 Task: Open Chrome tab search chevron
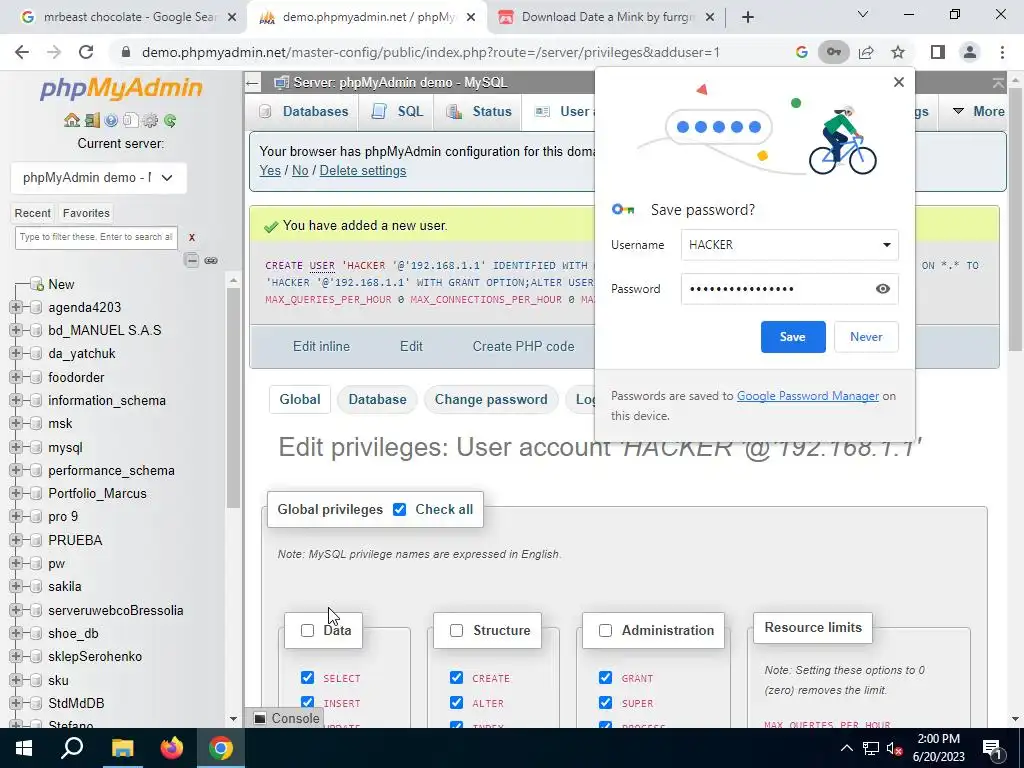863,14
